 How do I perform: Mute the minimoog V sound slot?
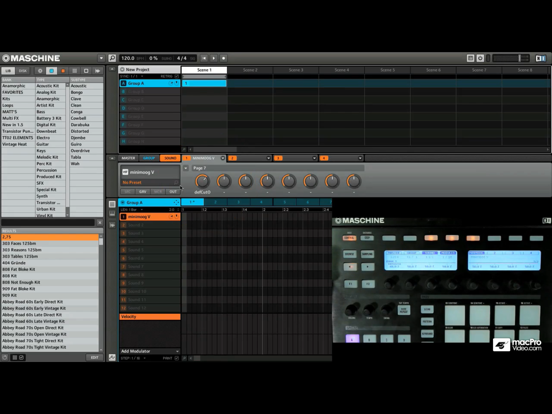[x=171, y=217]
